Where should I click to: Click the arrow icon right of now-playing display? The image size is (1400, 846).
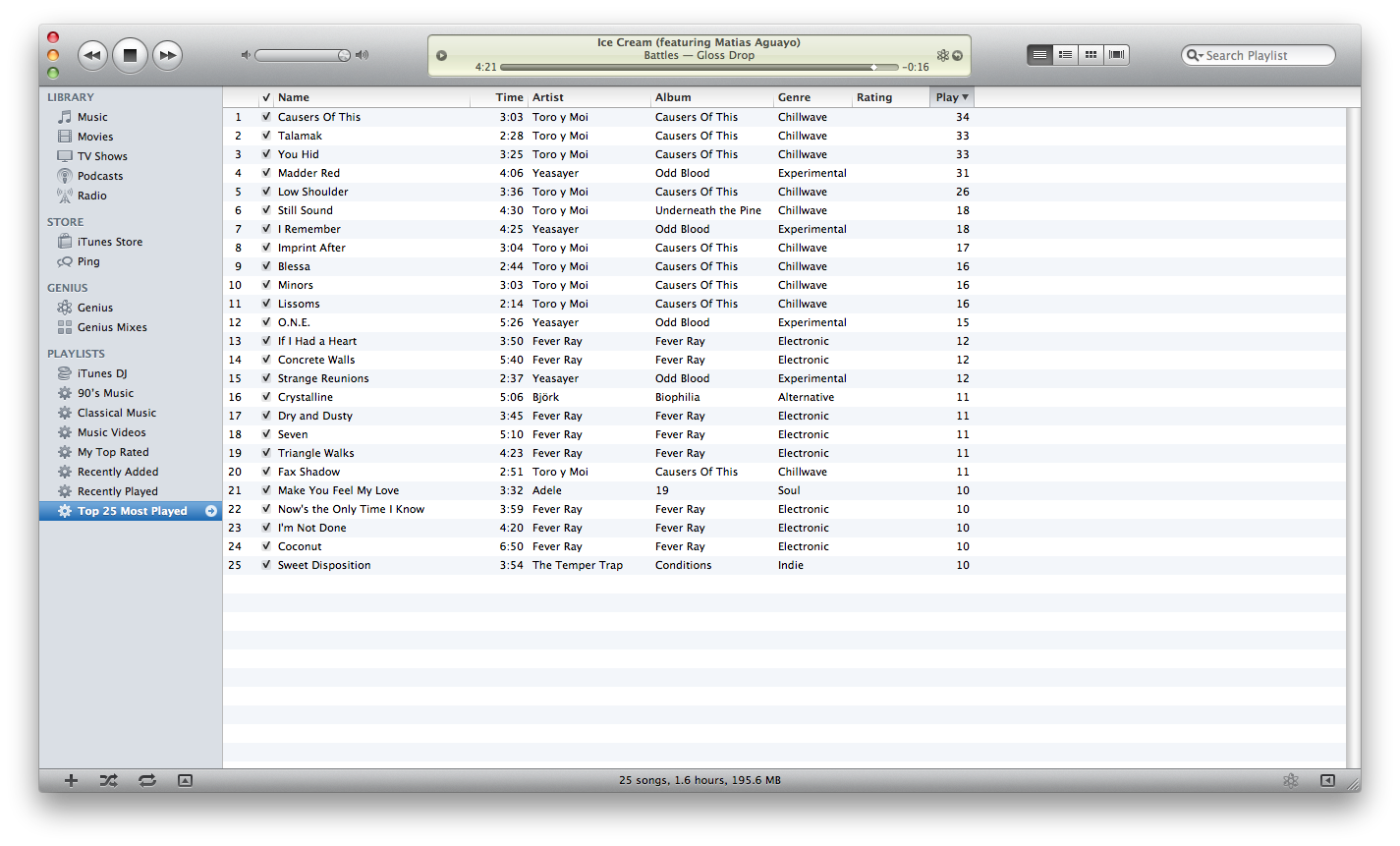(x=958, y=55)
